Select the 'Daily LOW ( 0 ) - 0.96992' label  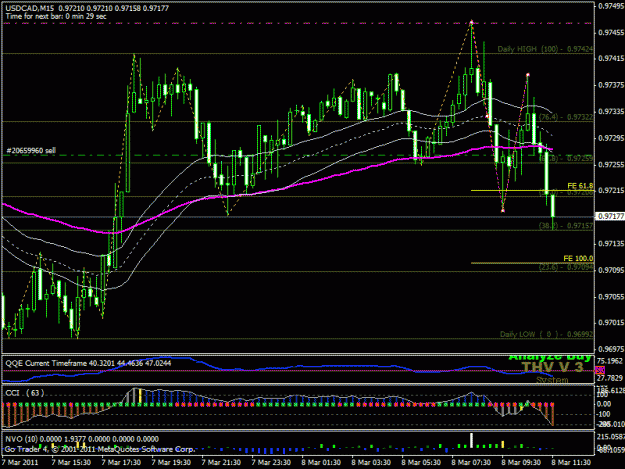[546, 334]
